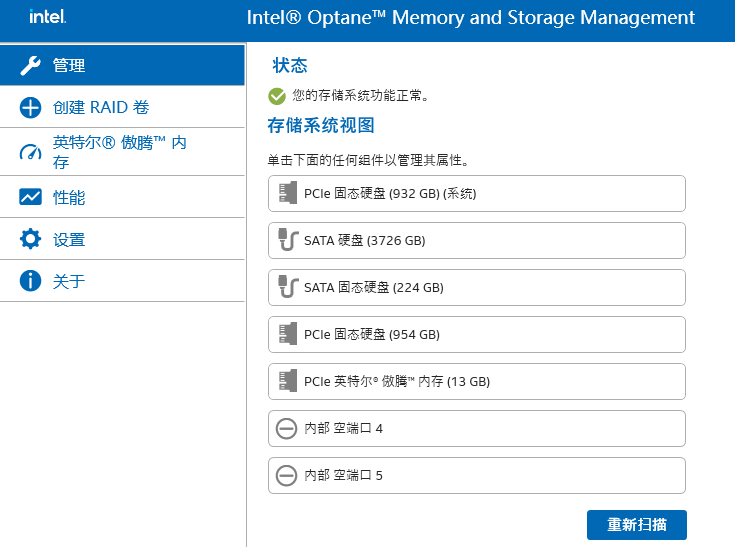Click the empty-port icon of 内部 空端口 4
This screenshot has height=547, width=735.
coord(287,428)
